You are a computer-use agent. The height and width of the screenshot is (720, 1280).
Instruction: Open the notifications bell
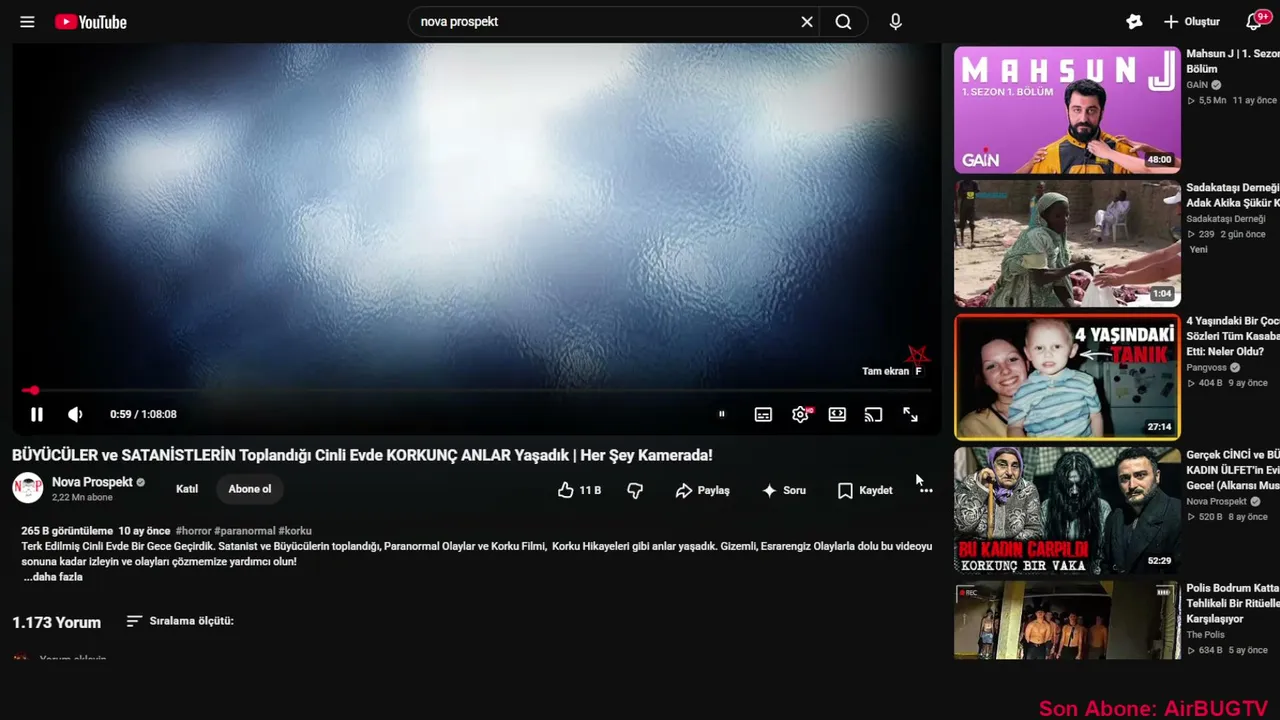tap(1255, 22)
